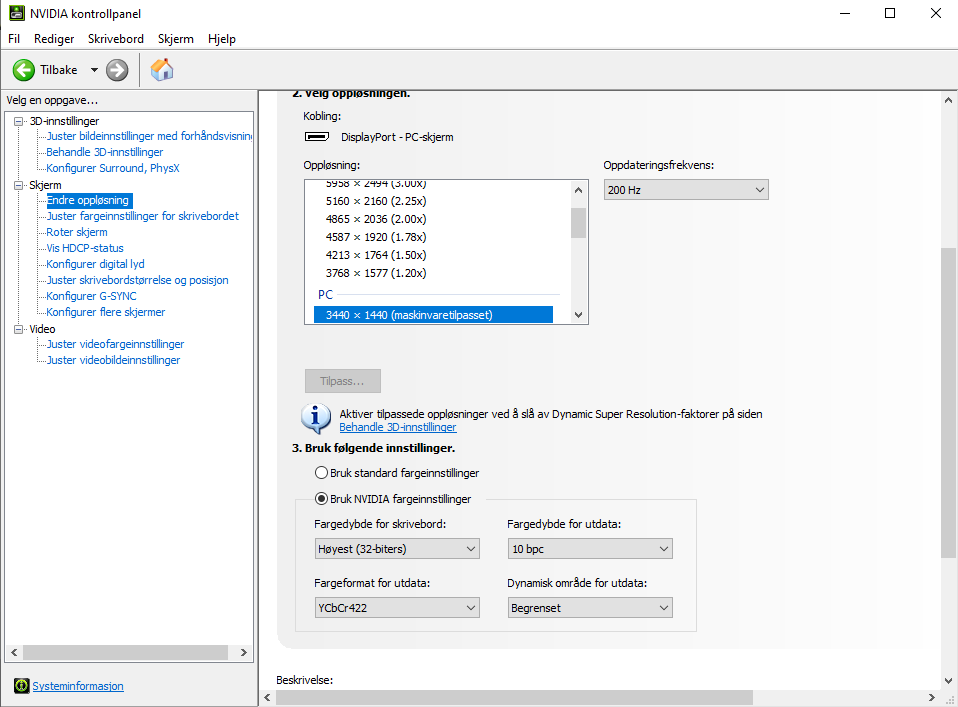Open Behandle 3D-innstillinger in the task tree
This screenshot has width=958, height=707.
[104, 152]
